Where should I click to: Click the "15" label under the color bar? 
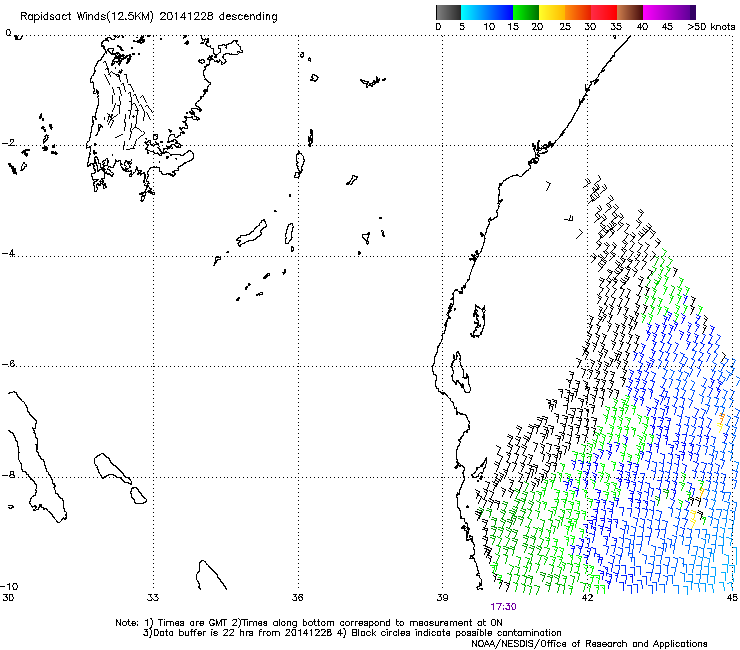coord(513,27)
